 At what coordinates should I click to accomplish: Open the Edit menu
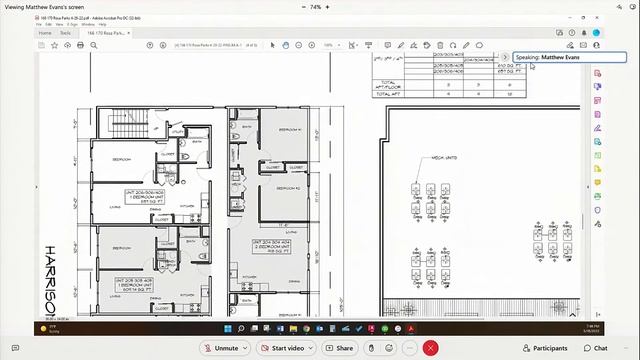pyautogui.click(x=49, y=24)
